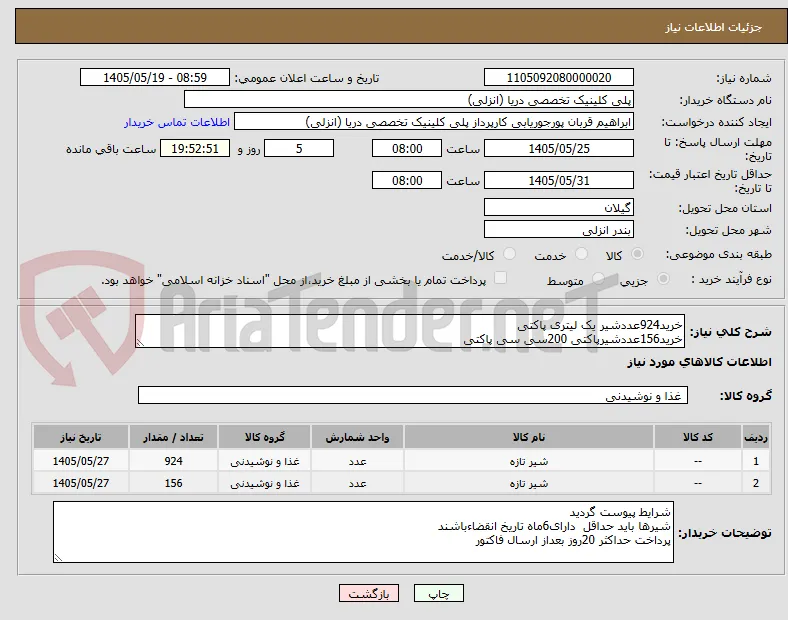Click the general need description textarea
Screen dimensions: 788x620
pyautogui.click(x=410, y=331)
